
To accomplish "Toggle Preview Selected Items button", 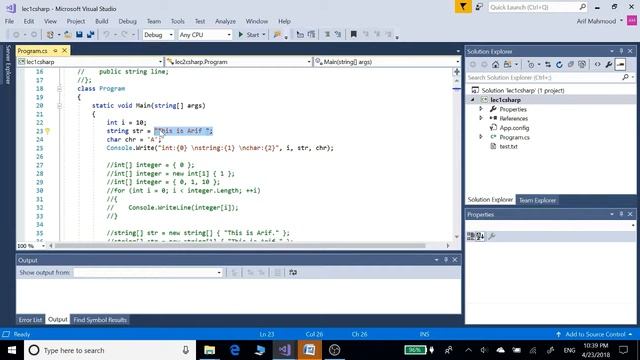I will 620,64.
